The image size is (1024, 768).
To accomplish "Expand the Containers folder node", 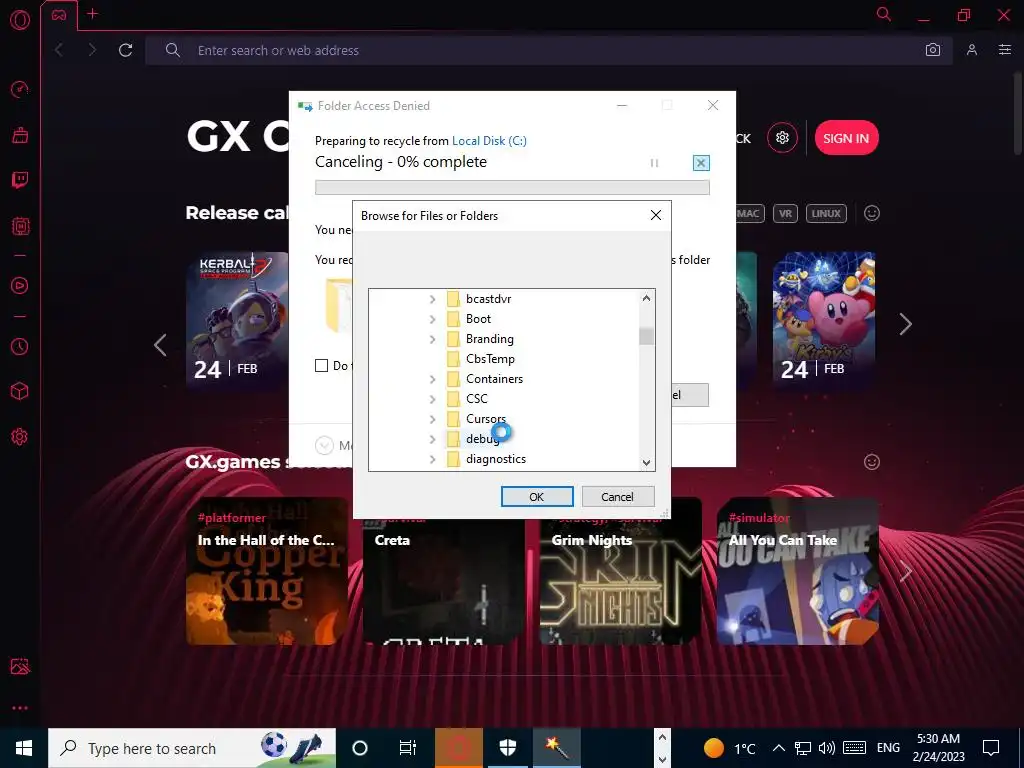I will click(432, 379).
